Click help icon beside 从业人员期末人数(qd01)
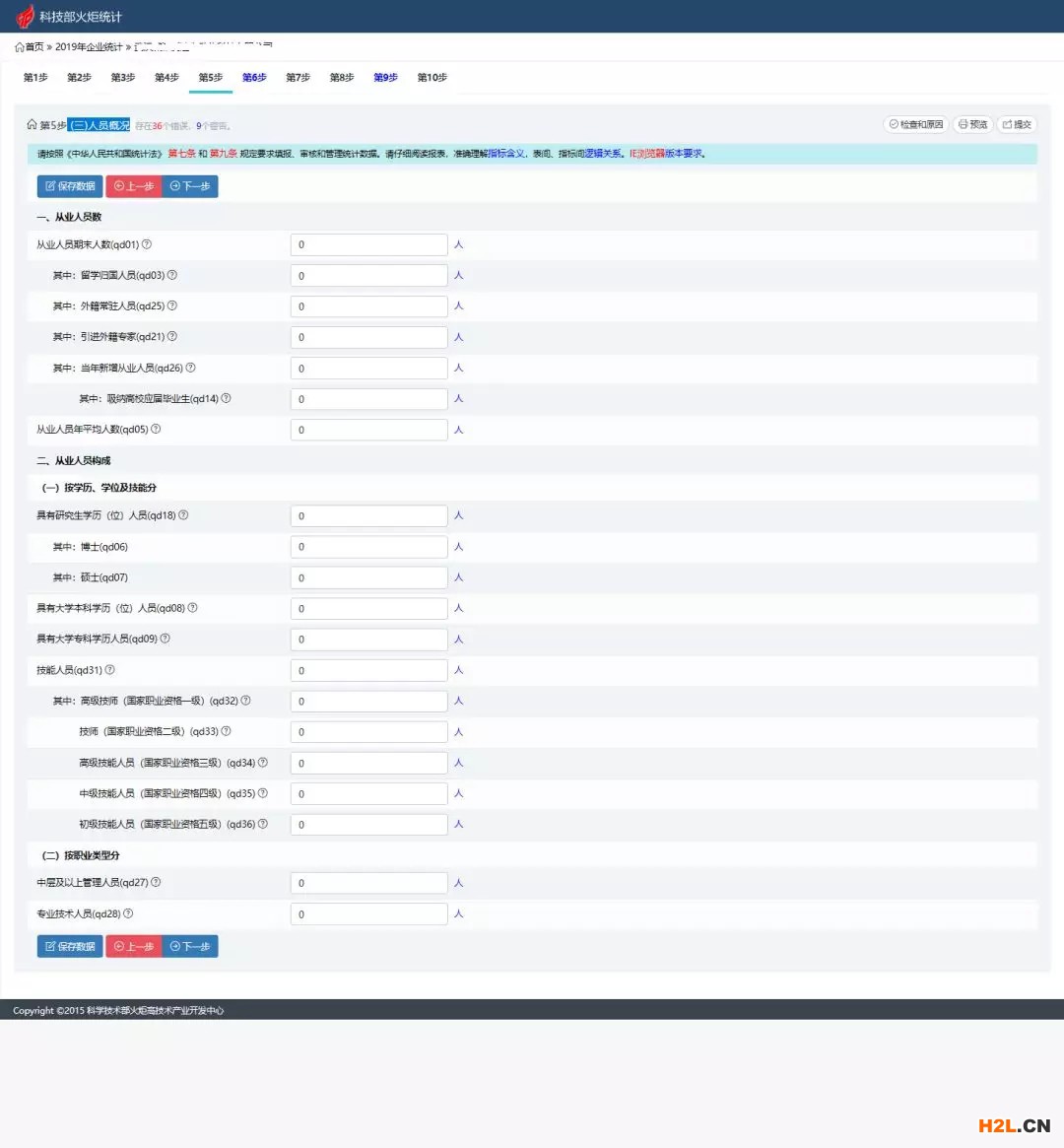Image resolution: width=1064 pixels, height=1148 pixels. (x=147, y=244)
